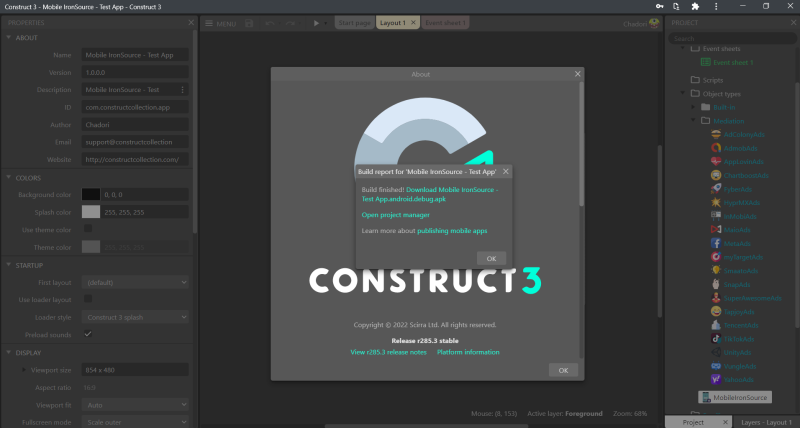This screenshot has height=428, width=800.
Task: Click the SnapAds object icon
Action: (x=716, y=284)
